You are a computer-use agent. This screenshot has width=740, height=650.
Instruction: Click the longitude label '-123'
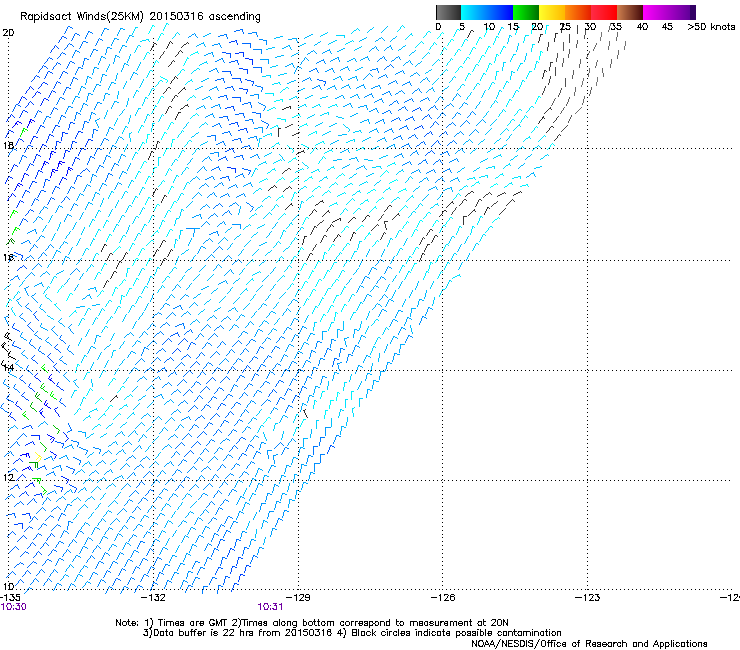tap(587, 598)
